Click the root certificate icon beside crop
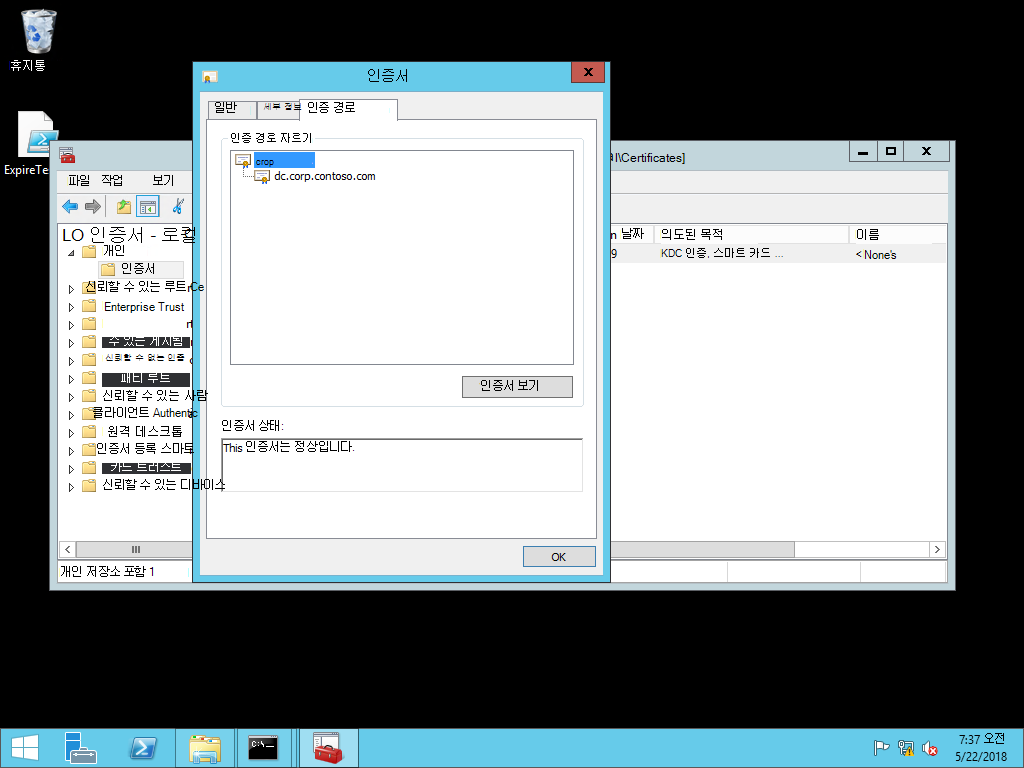The height and width of the screenshot is (768, 1024). (x=243, y=160)
